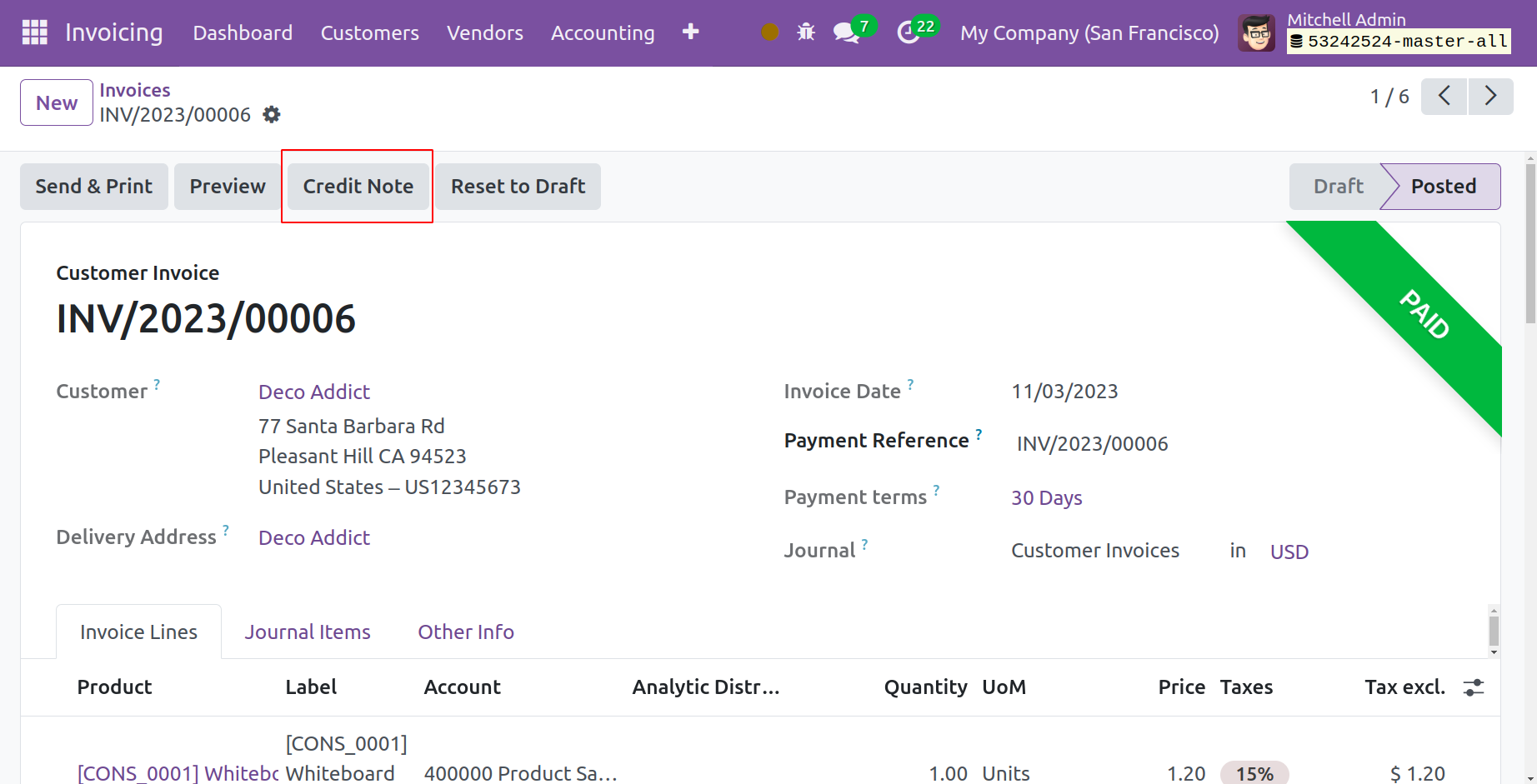Go to next record arrow

coord(1490,97)
